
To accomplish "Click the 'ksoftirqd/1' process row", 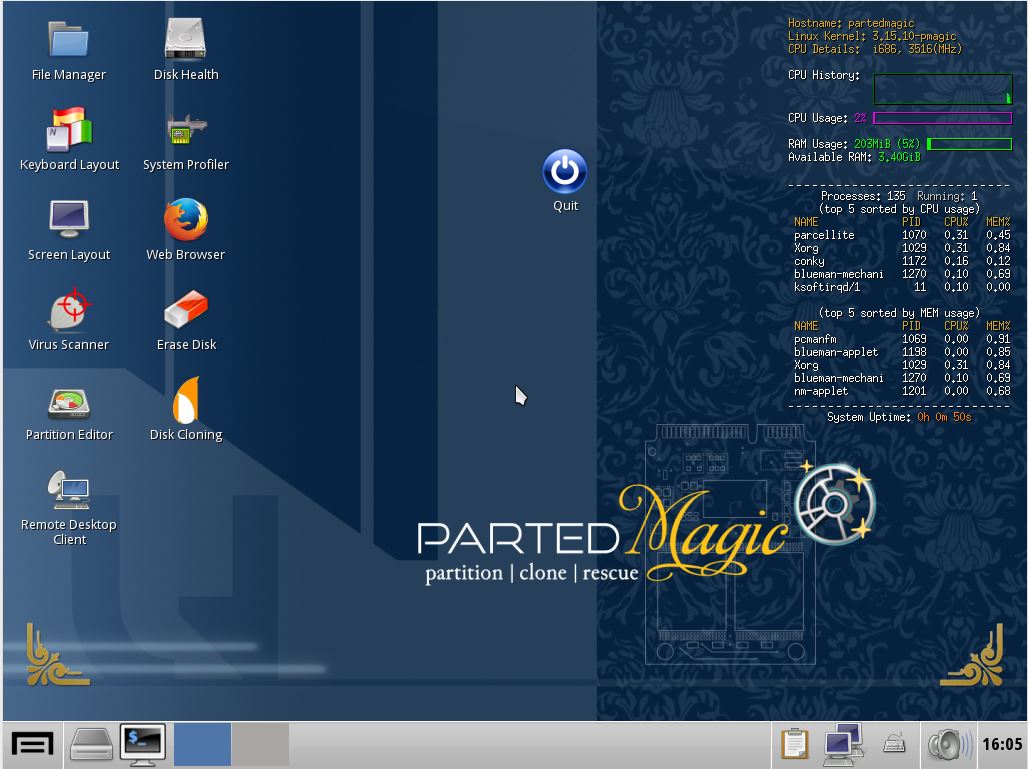I will click(x=902, y=287).
